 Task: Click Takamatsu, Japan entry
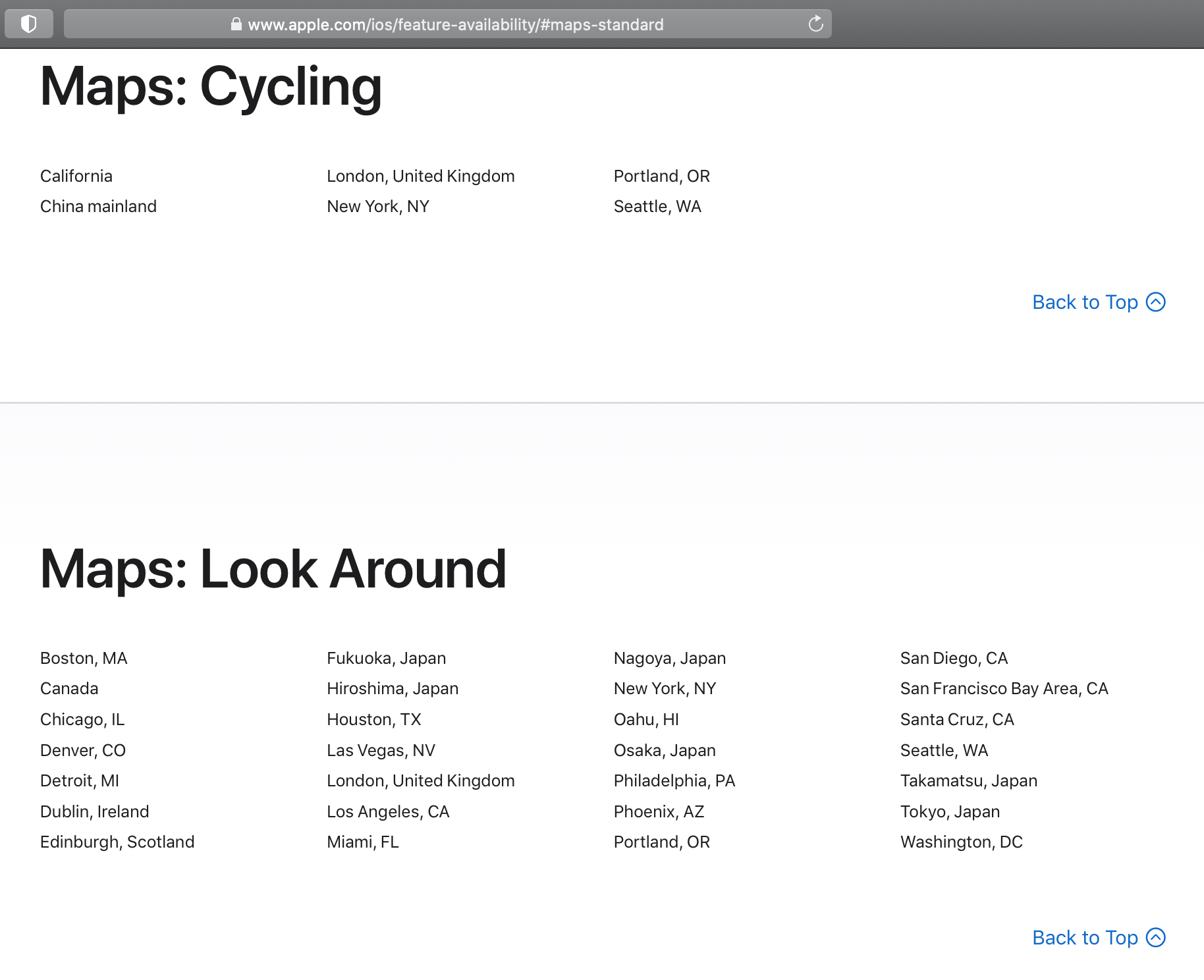pyautogui.click(x=969, y=781)
